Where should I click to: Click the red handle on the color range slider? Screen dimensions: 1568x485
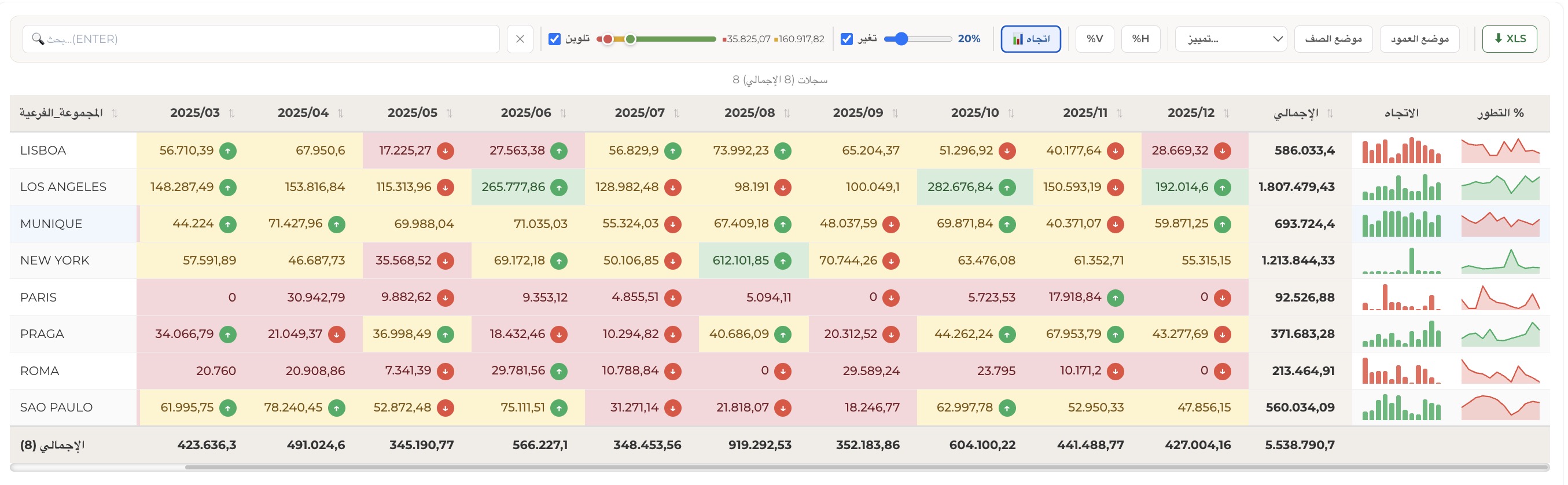(608, 39)
